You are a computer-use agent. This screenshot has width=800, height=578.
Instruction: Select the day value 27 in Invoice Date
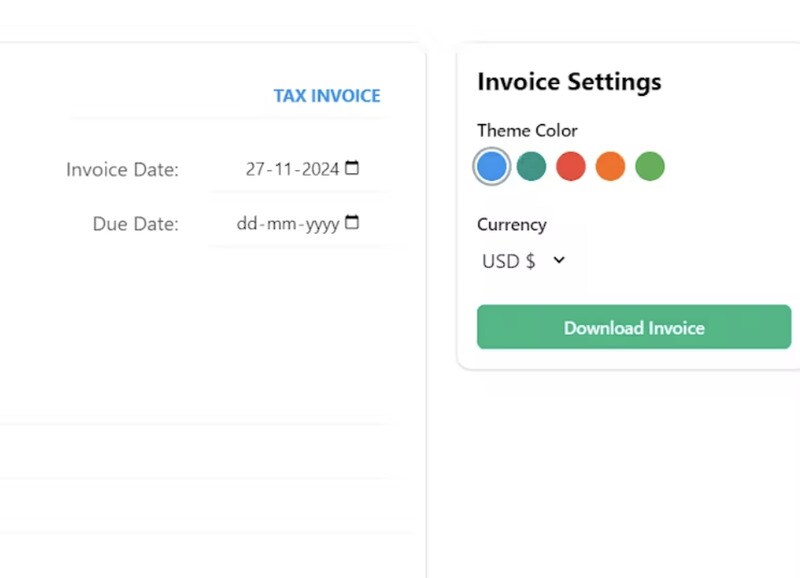tap(255, 170)
